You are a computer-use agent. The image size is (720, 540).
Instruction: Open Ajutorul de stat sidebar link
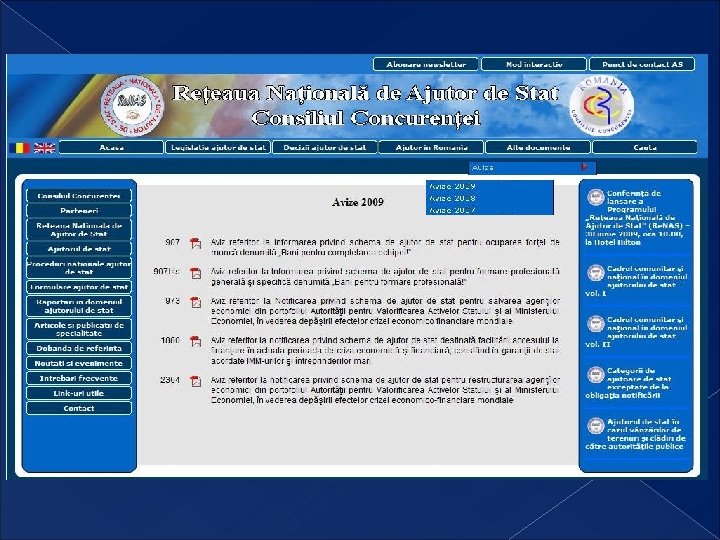[x=79, y=249]
